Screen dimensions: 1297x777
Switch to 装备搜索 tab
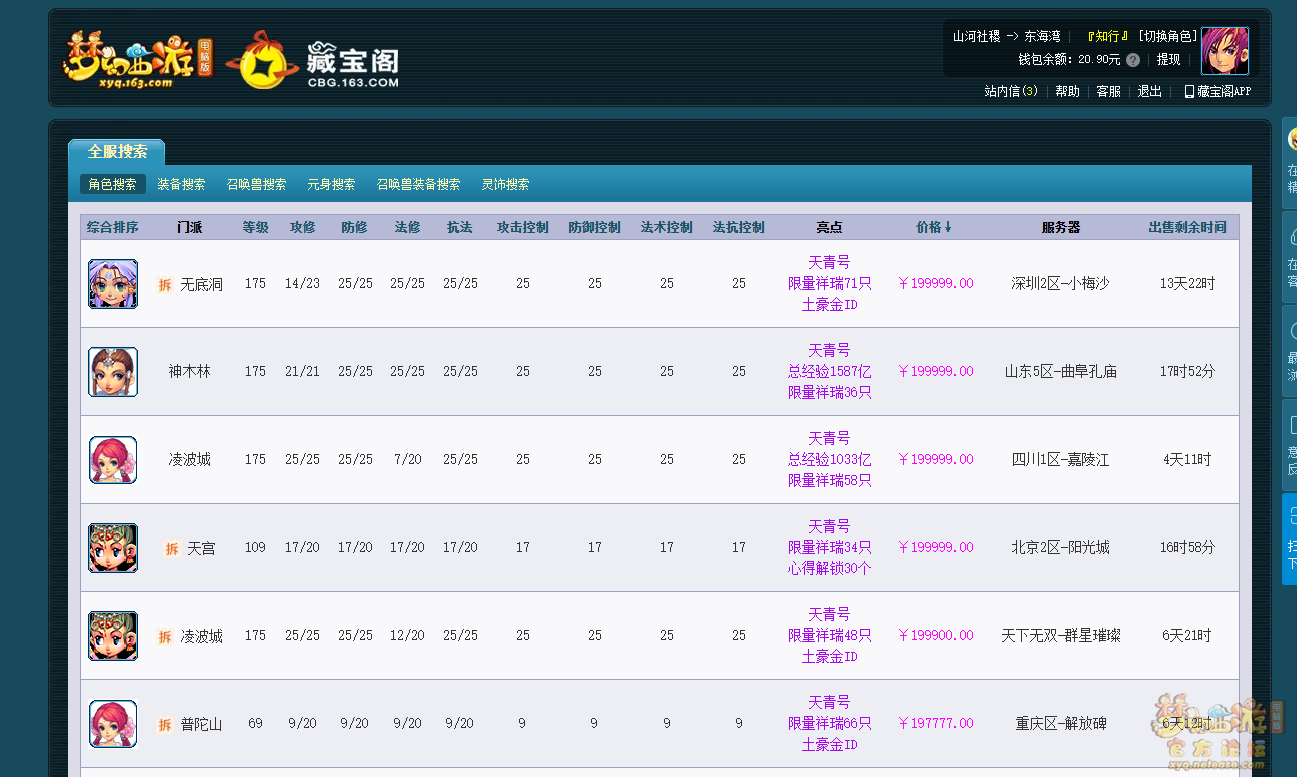point(181,185)
